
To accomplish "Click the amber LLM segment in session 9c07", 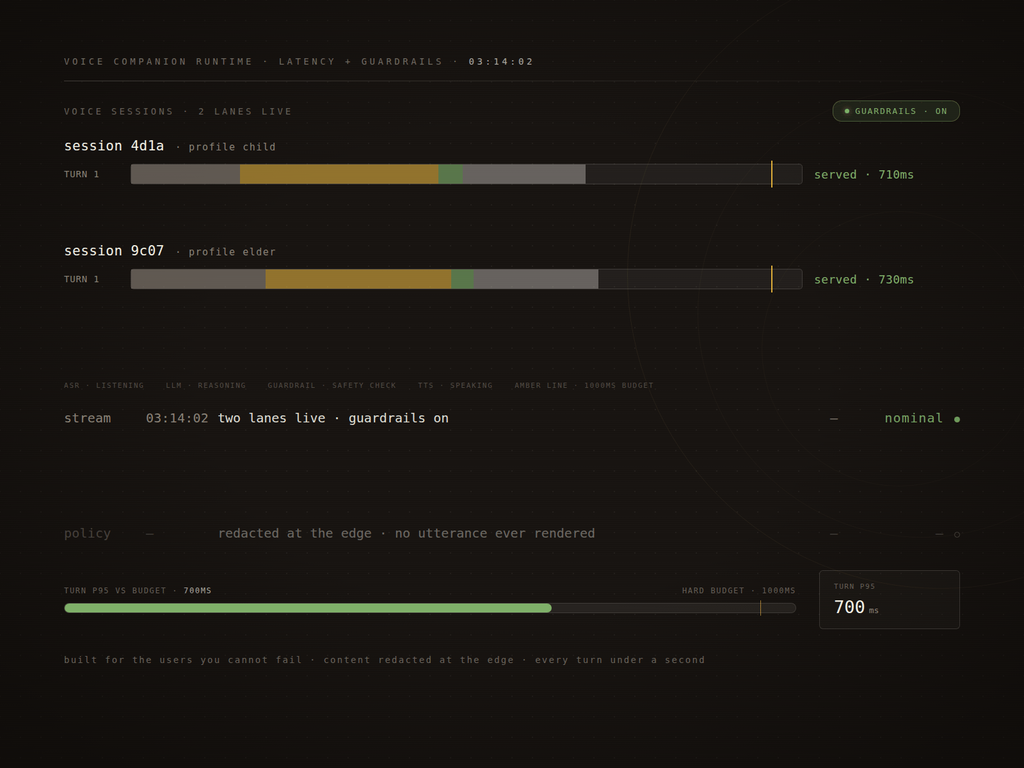I will [358, 279].
